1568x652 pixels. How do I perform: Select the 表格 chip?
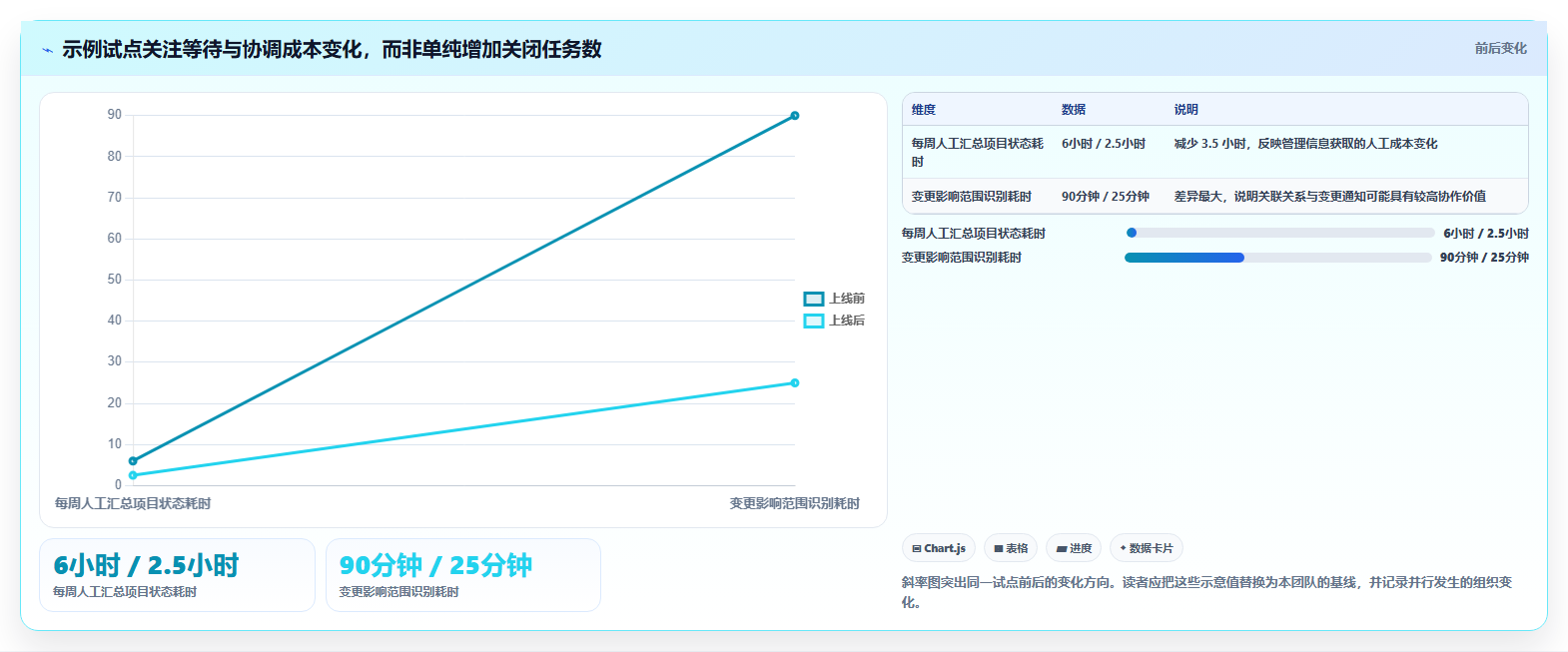pyautogui.click(x=1011, y=548)
